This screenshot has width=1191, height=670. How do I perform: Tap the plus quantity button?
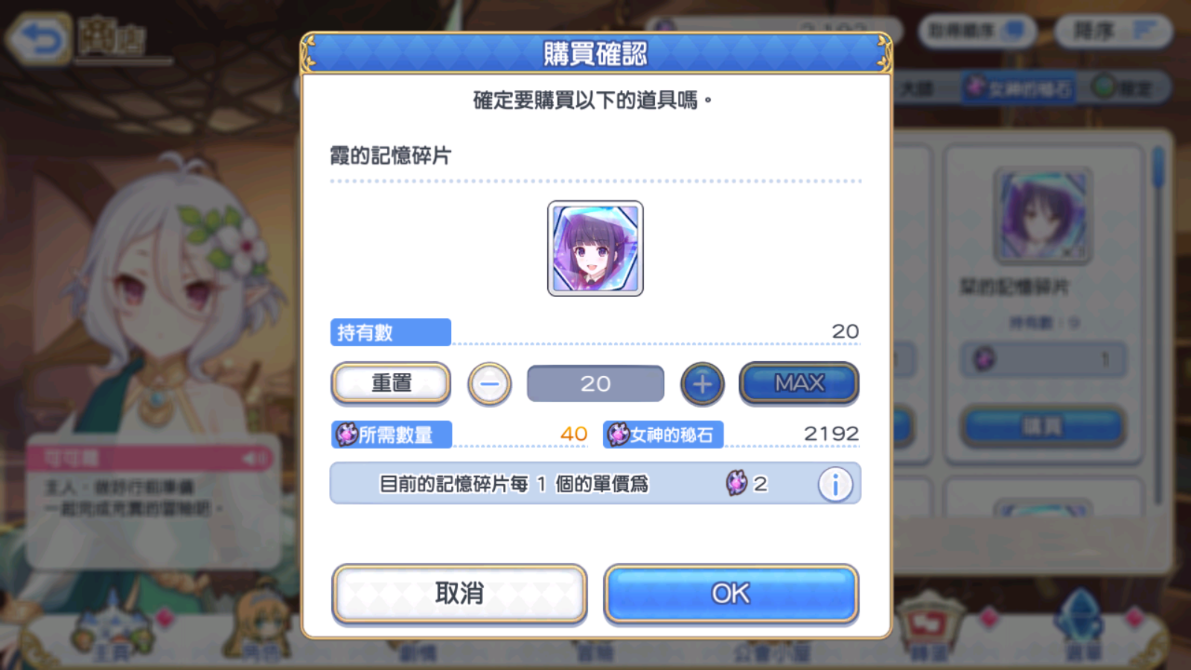tap(702, 384)
